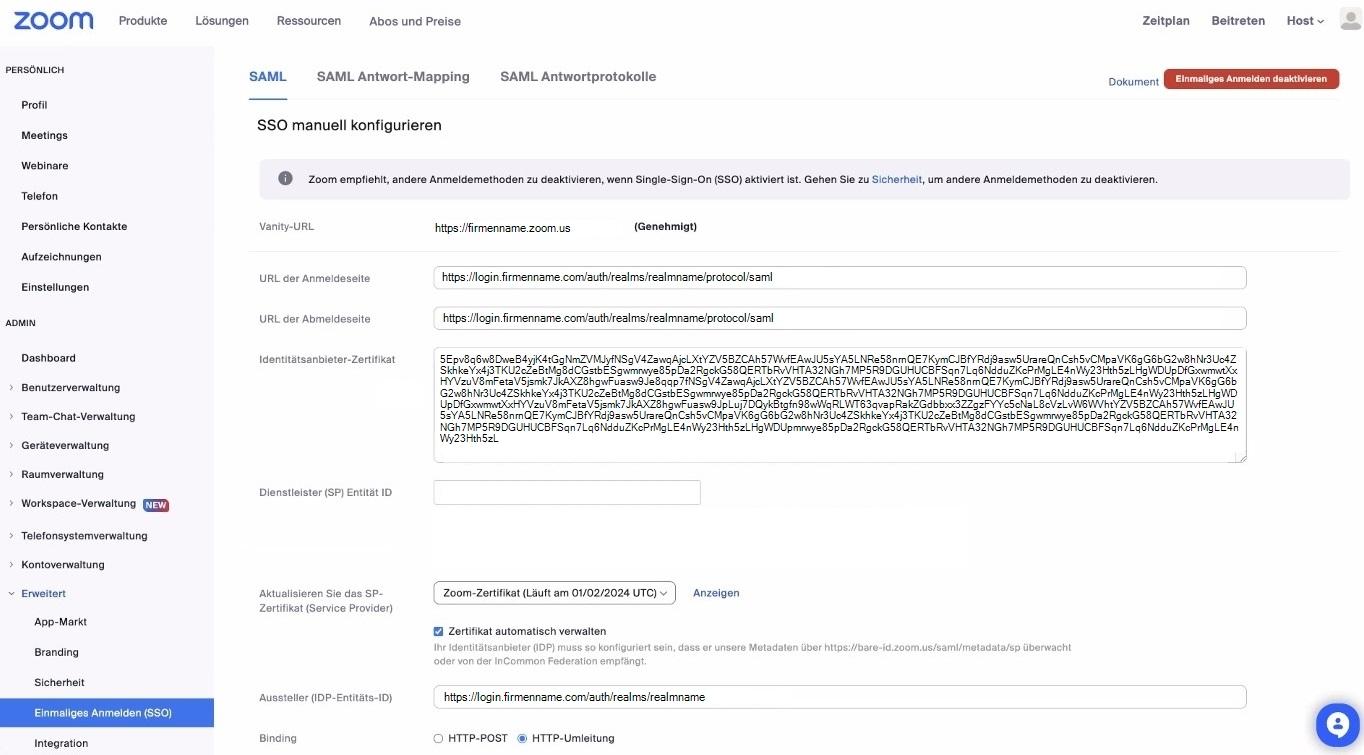Open Profil in sidebar
The width and height of the screenshot is (1364, 755).
coord(34,105)
